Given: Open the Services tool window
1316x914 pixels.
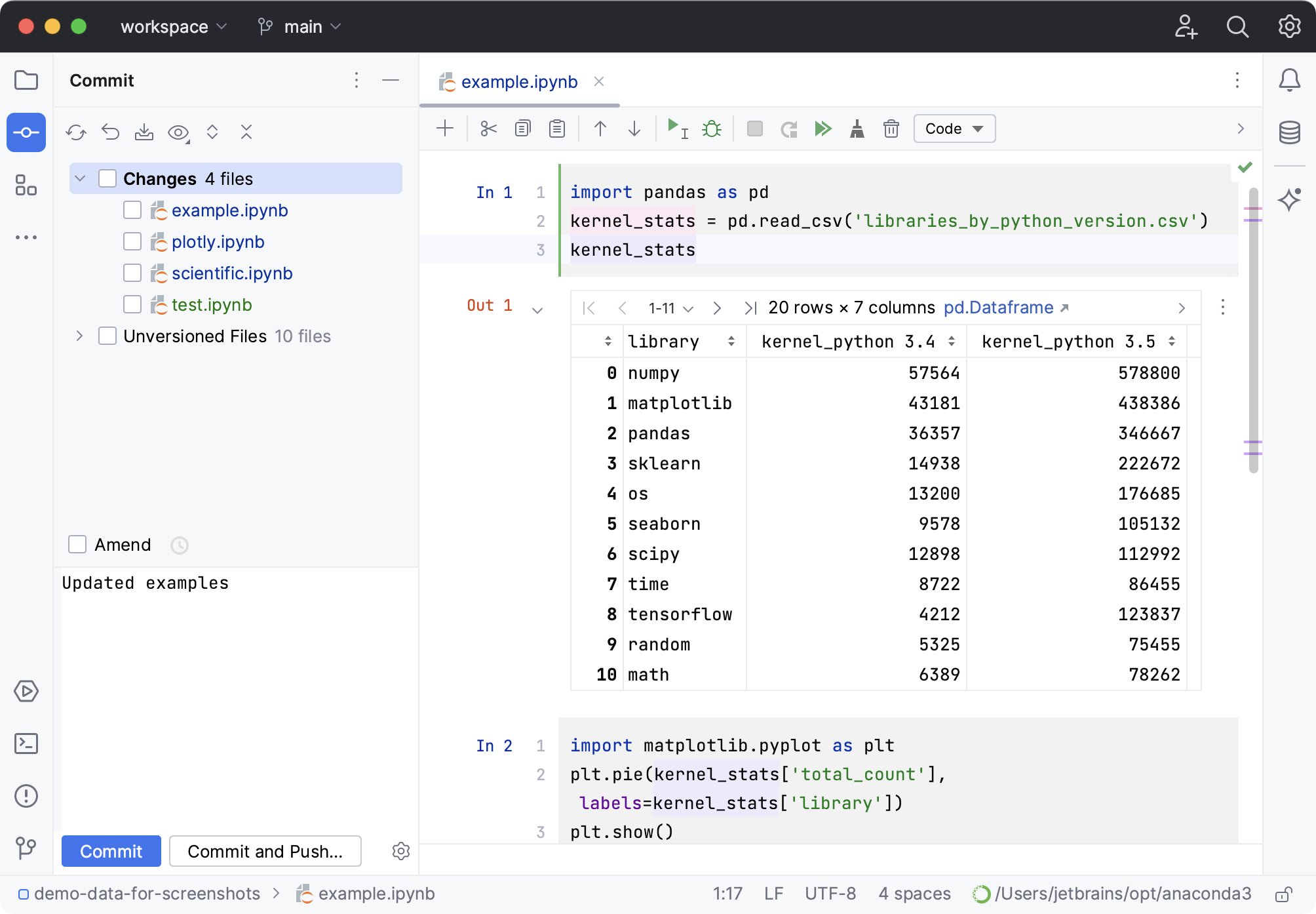Looking at the screenshot, I should click(26, 691).
